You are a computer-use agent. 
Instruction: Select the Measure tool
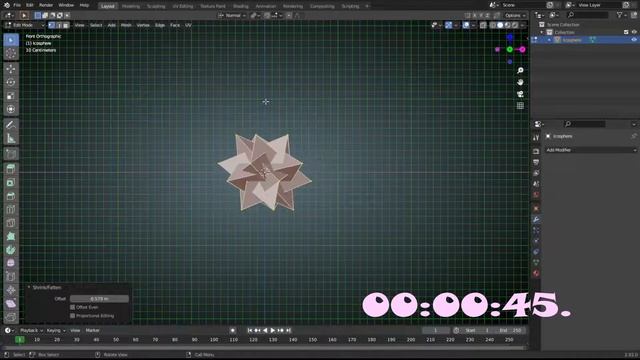tap(11, 139)
